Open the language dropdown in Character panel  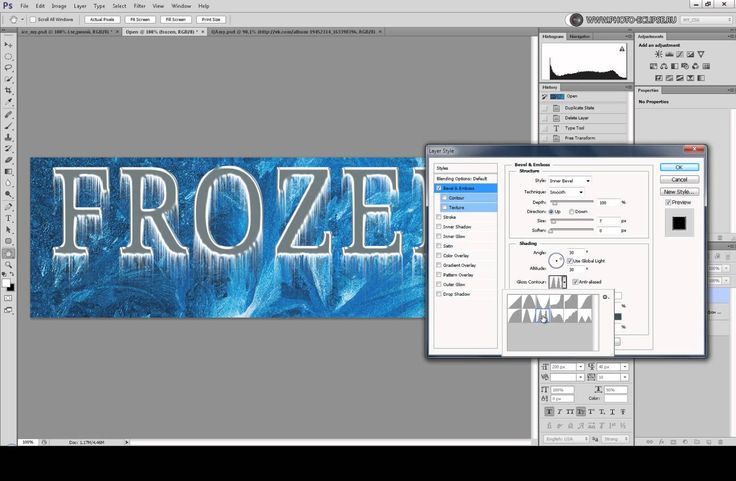[566, 439]
